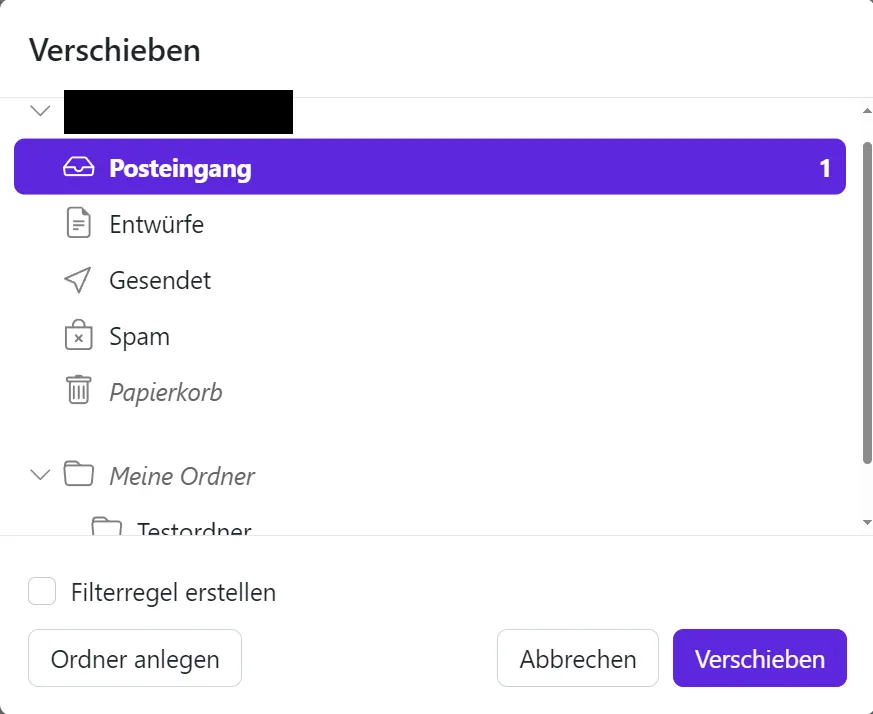Click the unread count badge on Posteingang

pyautogui.click(x=824, y=167)
